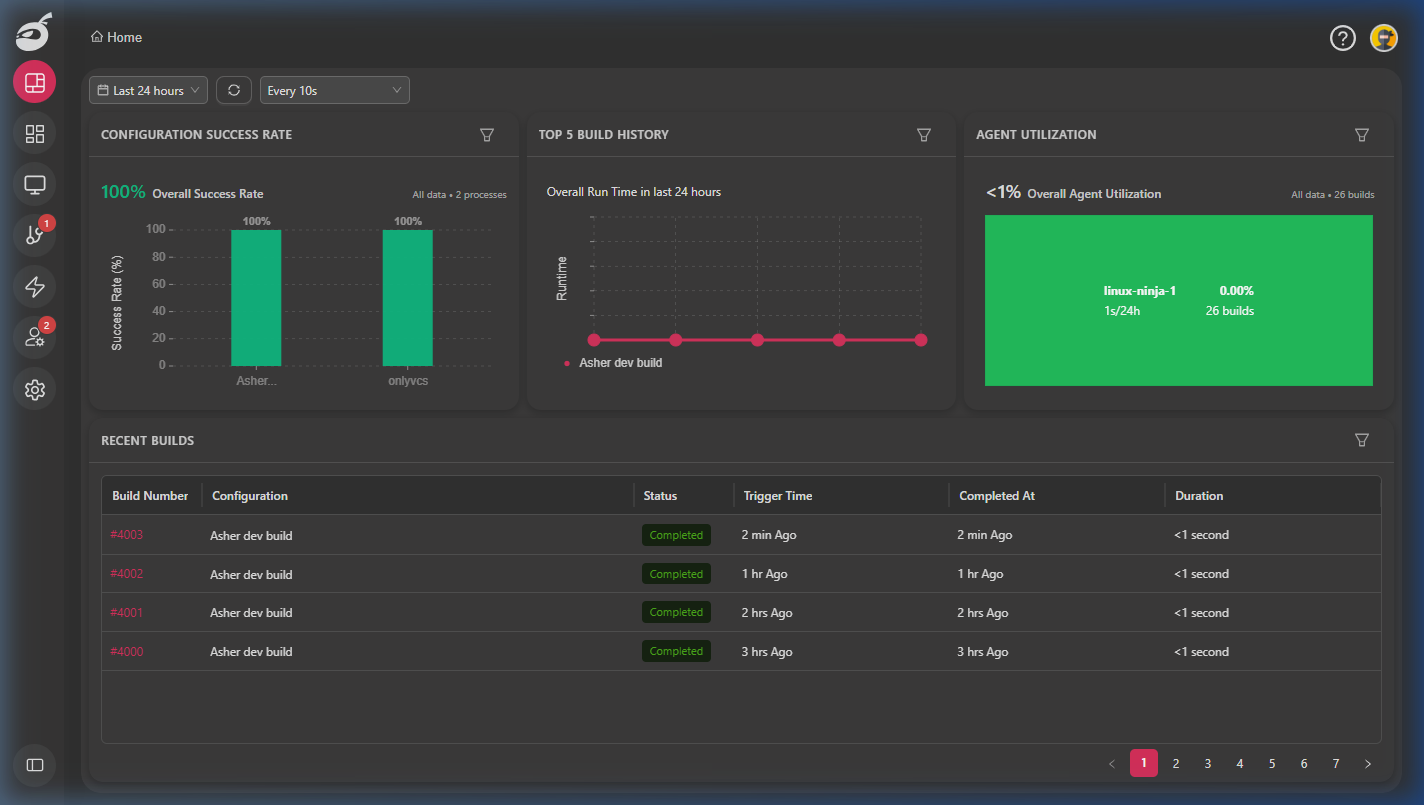Image resolution: width=1424 pixels, height=805 pixels.
Task: Open the Every 10s refresh interval dropdown
Action: tap(334, 89)
